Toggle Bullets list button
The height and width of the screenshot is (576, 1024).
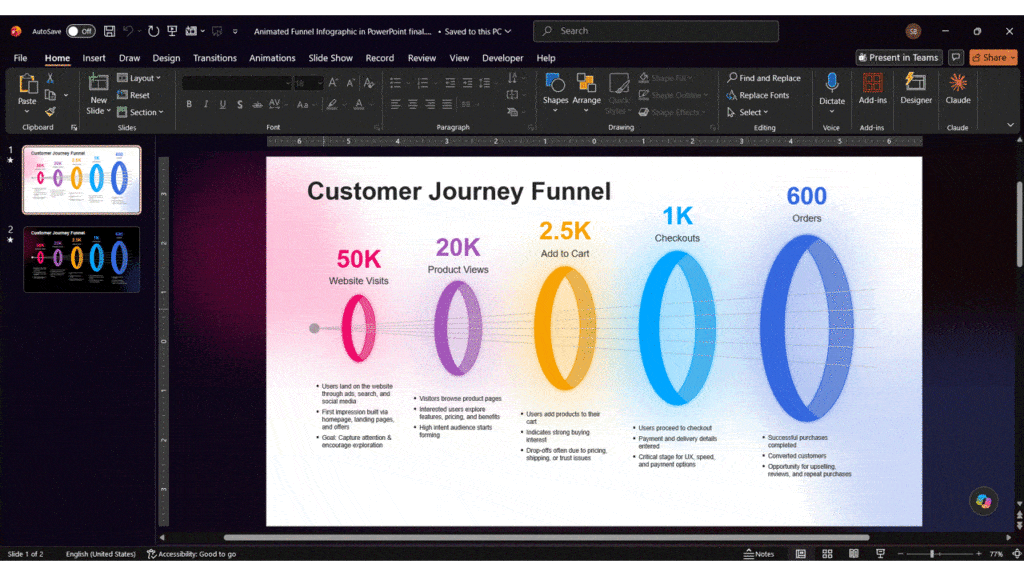pos(395,83)
